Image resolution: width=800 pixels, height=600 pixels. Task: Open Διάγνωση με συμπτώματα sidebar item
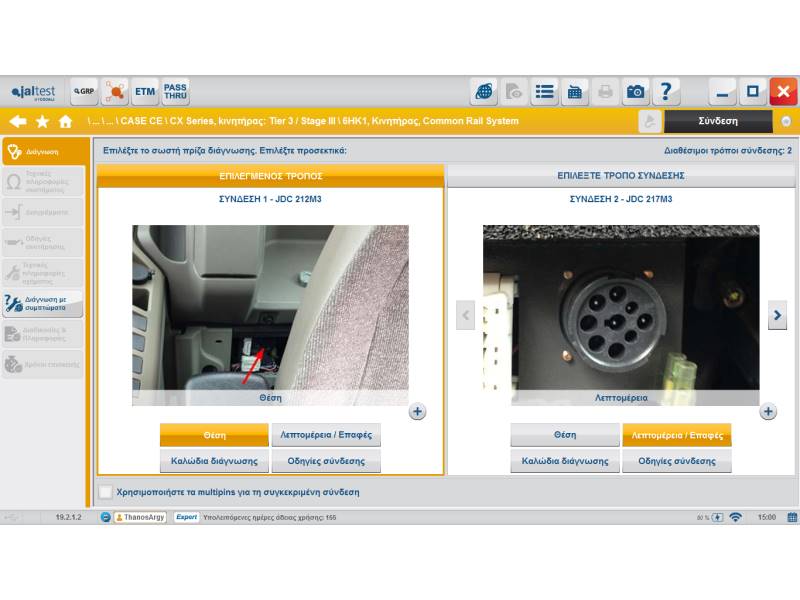click(x=44, y=303)
